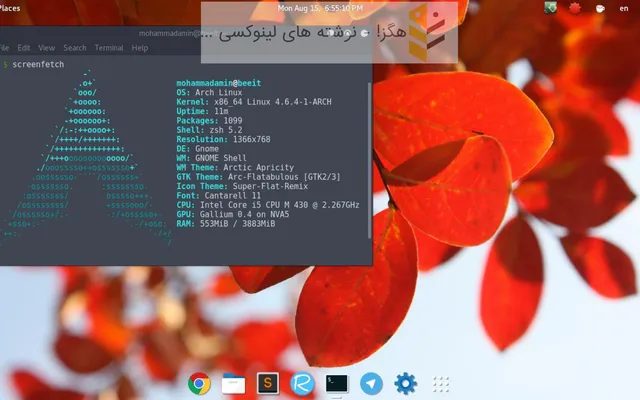Image resolution: width=640 pixels, height=400 pixels.
Task: Click the 'Uptime: 11m' line
Action: (x=202, y=111)
